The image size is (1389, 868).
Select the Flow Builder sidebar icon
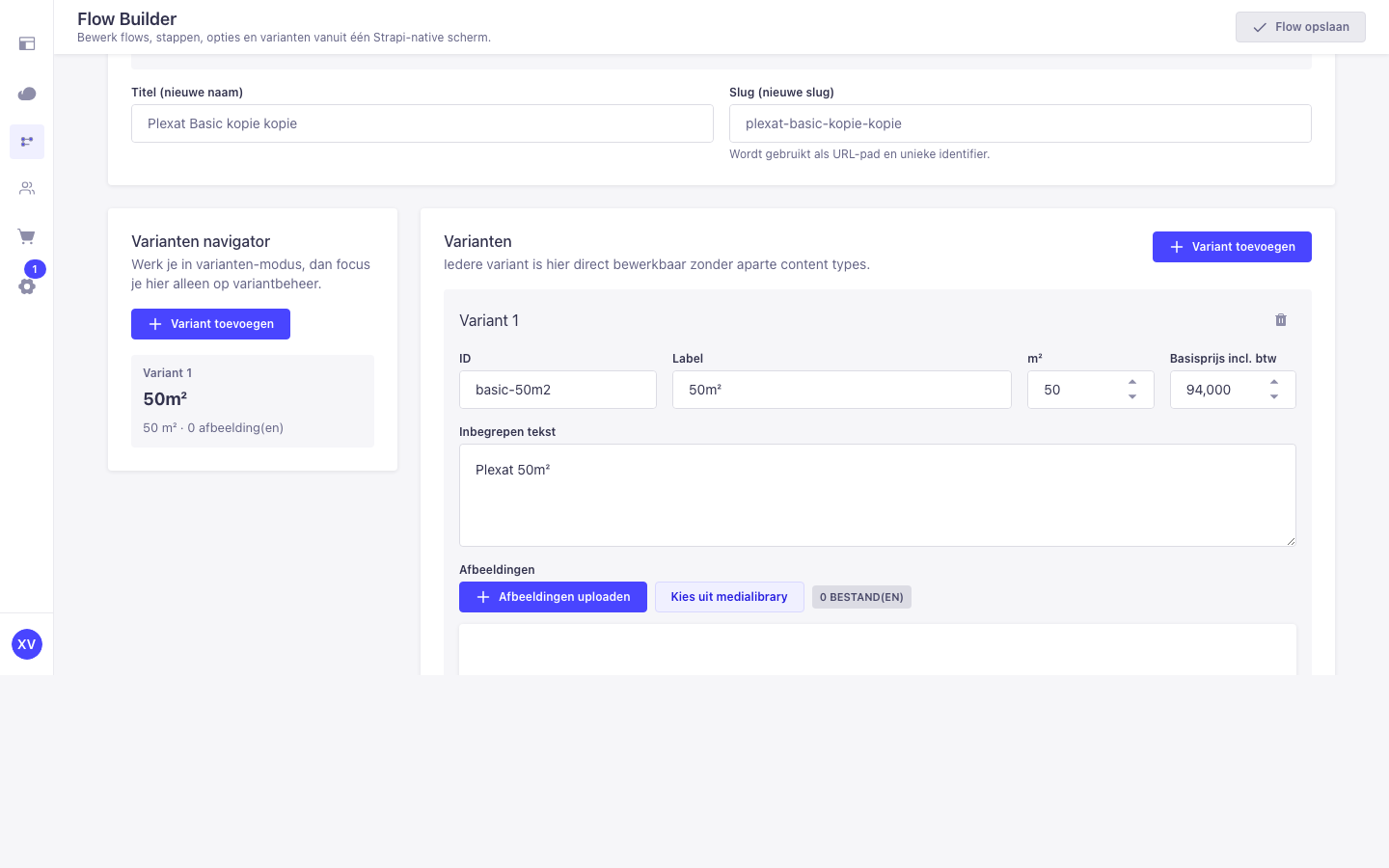[x=27, y=142]
